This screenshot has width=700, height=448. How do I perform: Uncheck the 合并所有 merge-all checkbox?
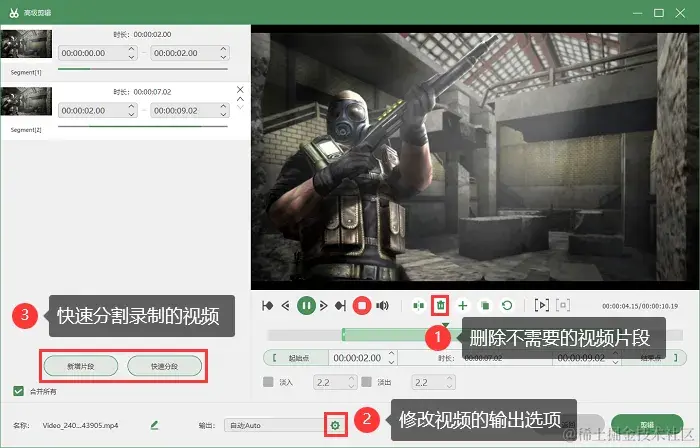18,391
